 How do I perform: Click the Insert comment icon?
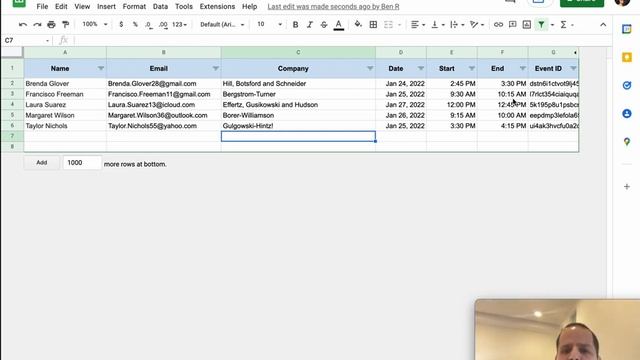coord(512,24)
